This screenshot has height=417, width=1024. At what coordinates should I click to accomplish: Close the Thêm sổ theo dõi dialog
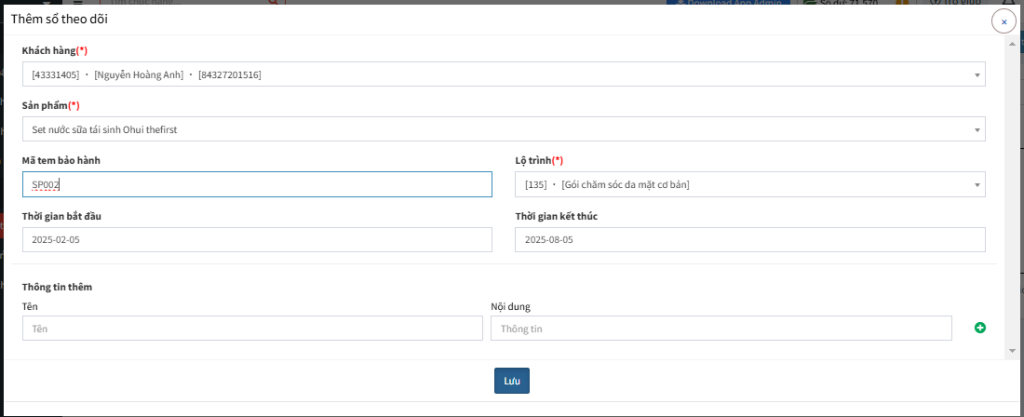click(x=1004, y=22)
